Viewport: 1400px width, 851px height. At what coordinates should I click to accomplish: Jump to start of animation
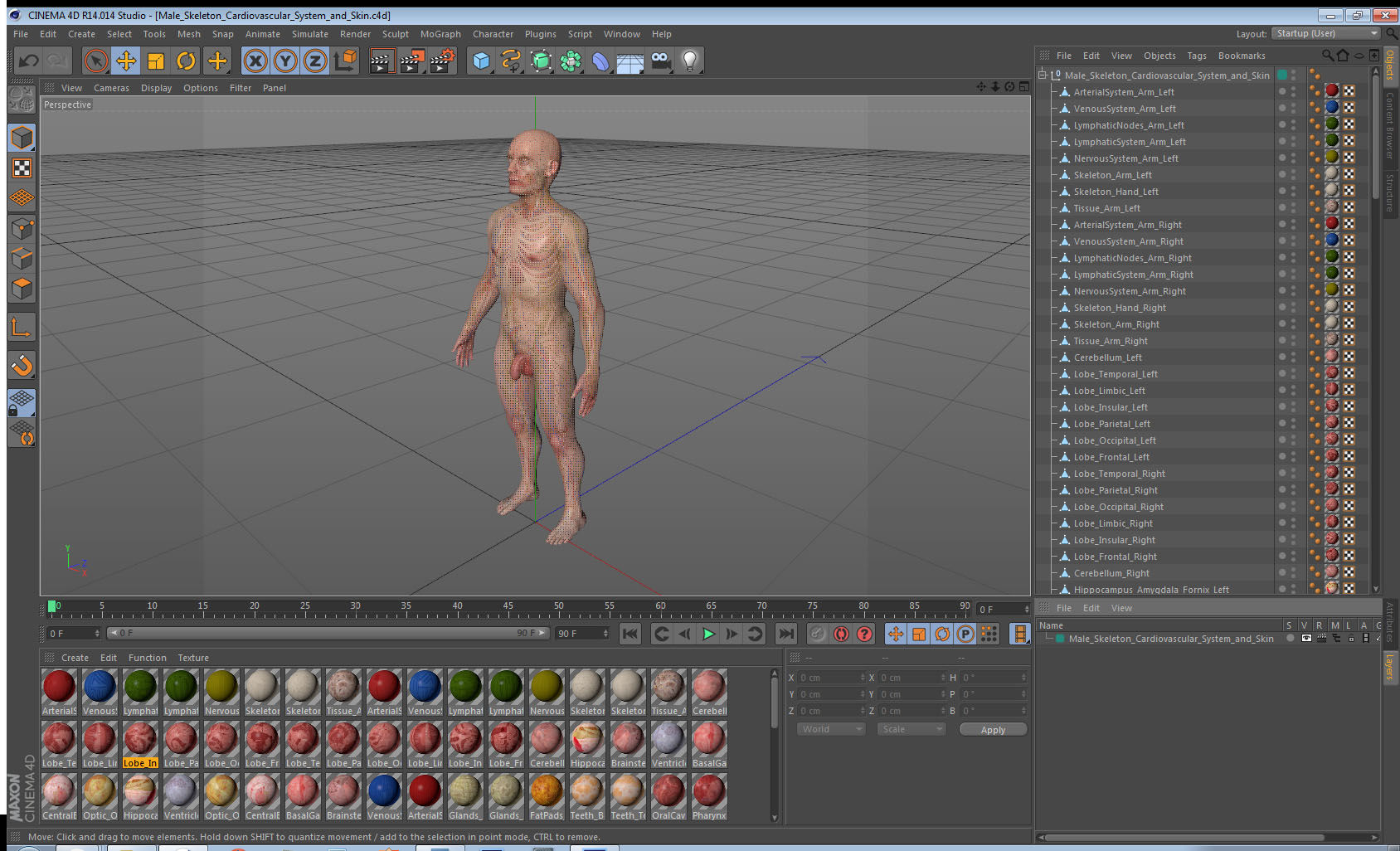coord(630,634)
